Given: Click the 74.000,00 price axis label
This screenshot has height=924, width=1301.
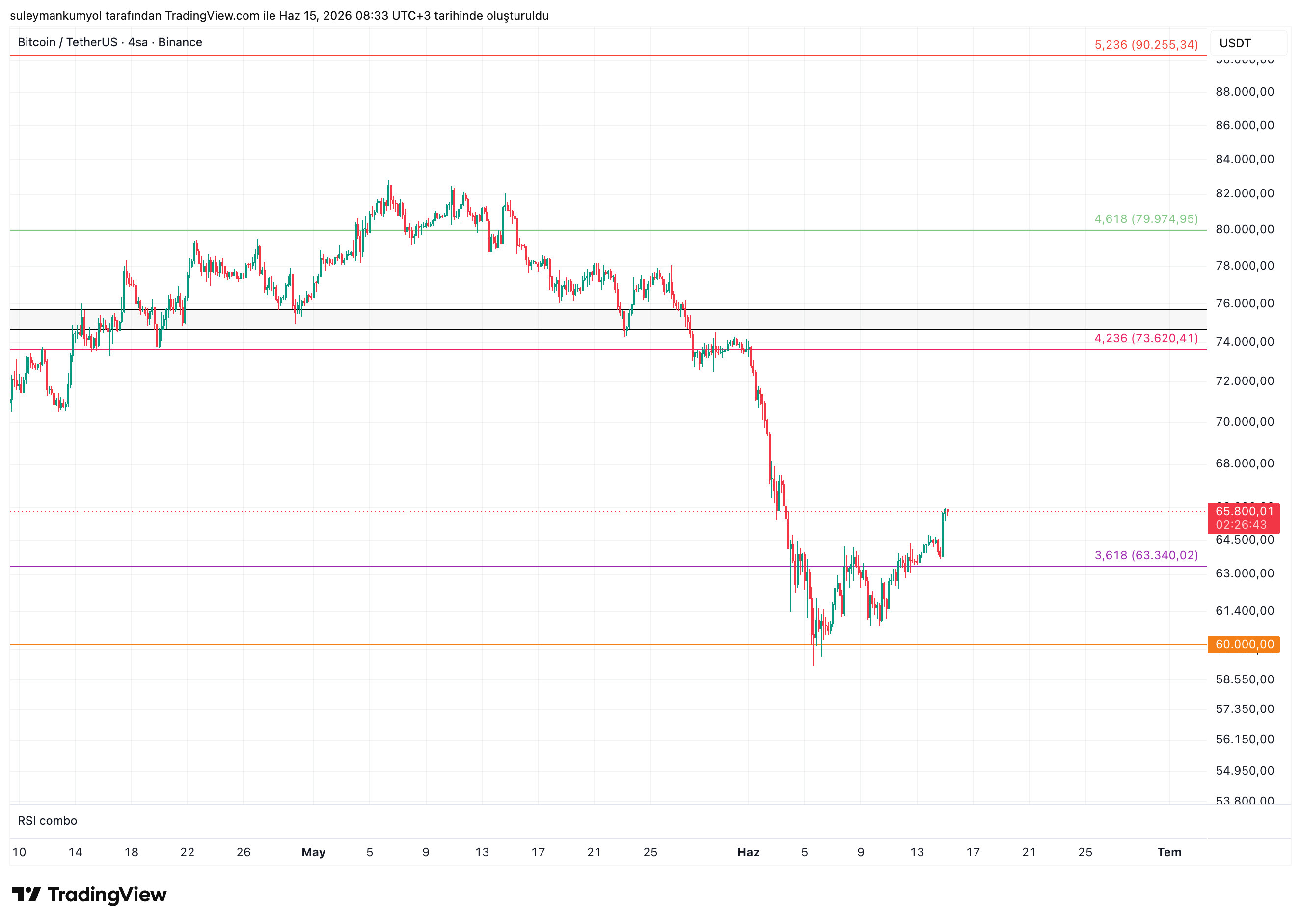Looking at the screenshot, I should [x=1245, y=342].
